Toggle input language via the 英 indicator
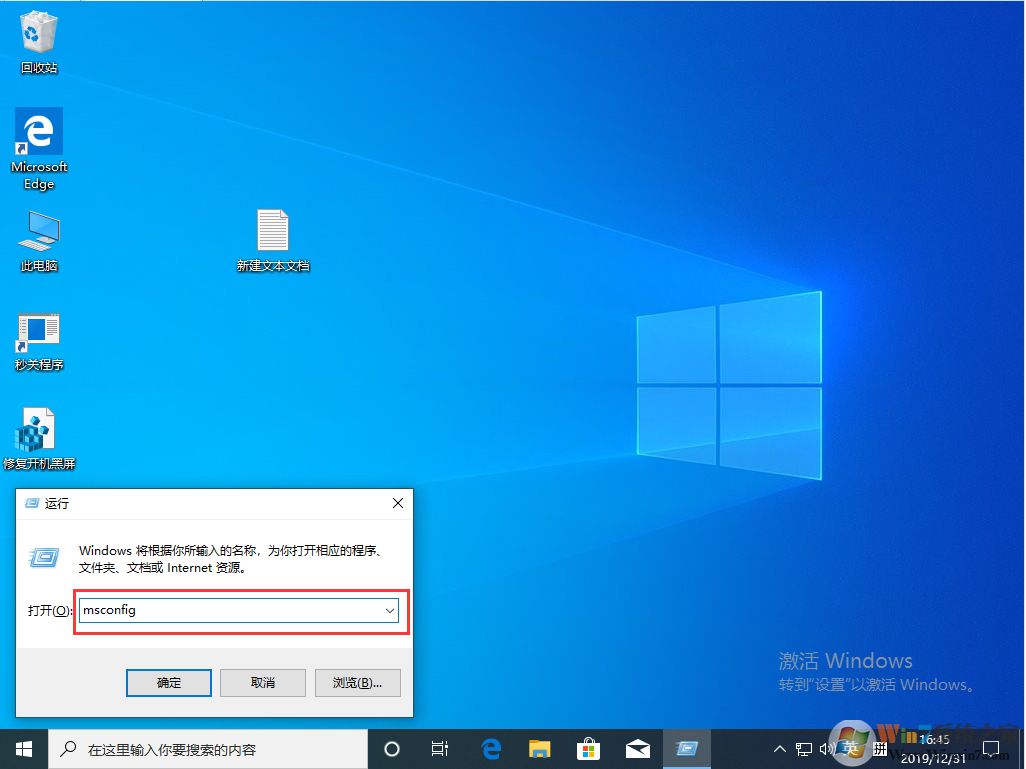This screenshot has height=769, width=1026. tap(851, 748)
